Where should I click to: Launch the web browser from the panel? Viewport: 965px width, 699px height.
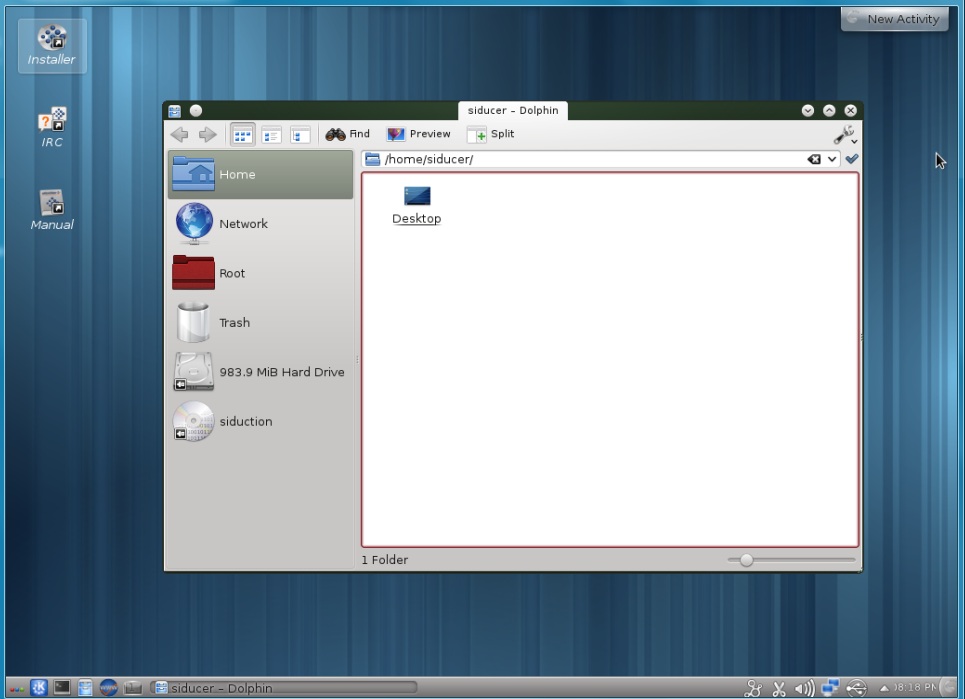tap(108, 687)
